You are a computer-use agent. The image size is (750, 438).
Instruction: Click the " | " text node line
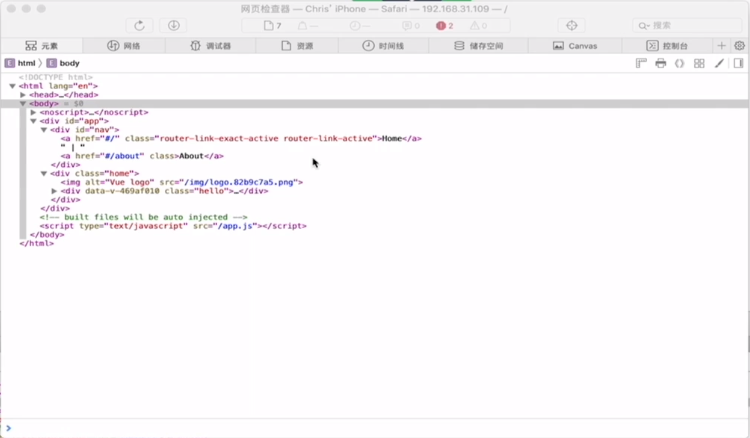pyautogui.click(x=73, y=147)
